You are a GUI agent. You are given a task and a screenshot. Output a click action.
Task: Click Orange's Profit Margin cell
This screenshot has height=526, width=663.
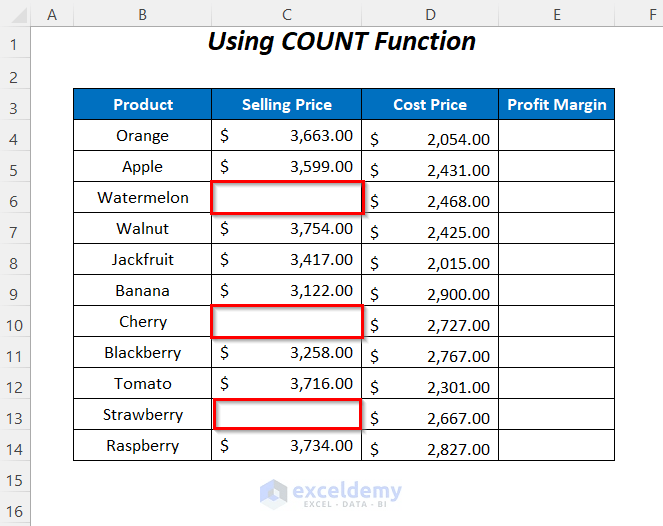click(556, 135)
